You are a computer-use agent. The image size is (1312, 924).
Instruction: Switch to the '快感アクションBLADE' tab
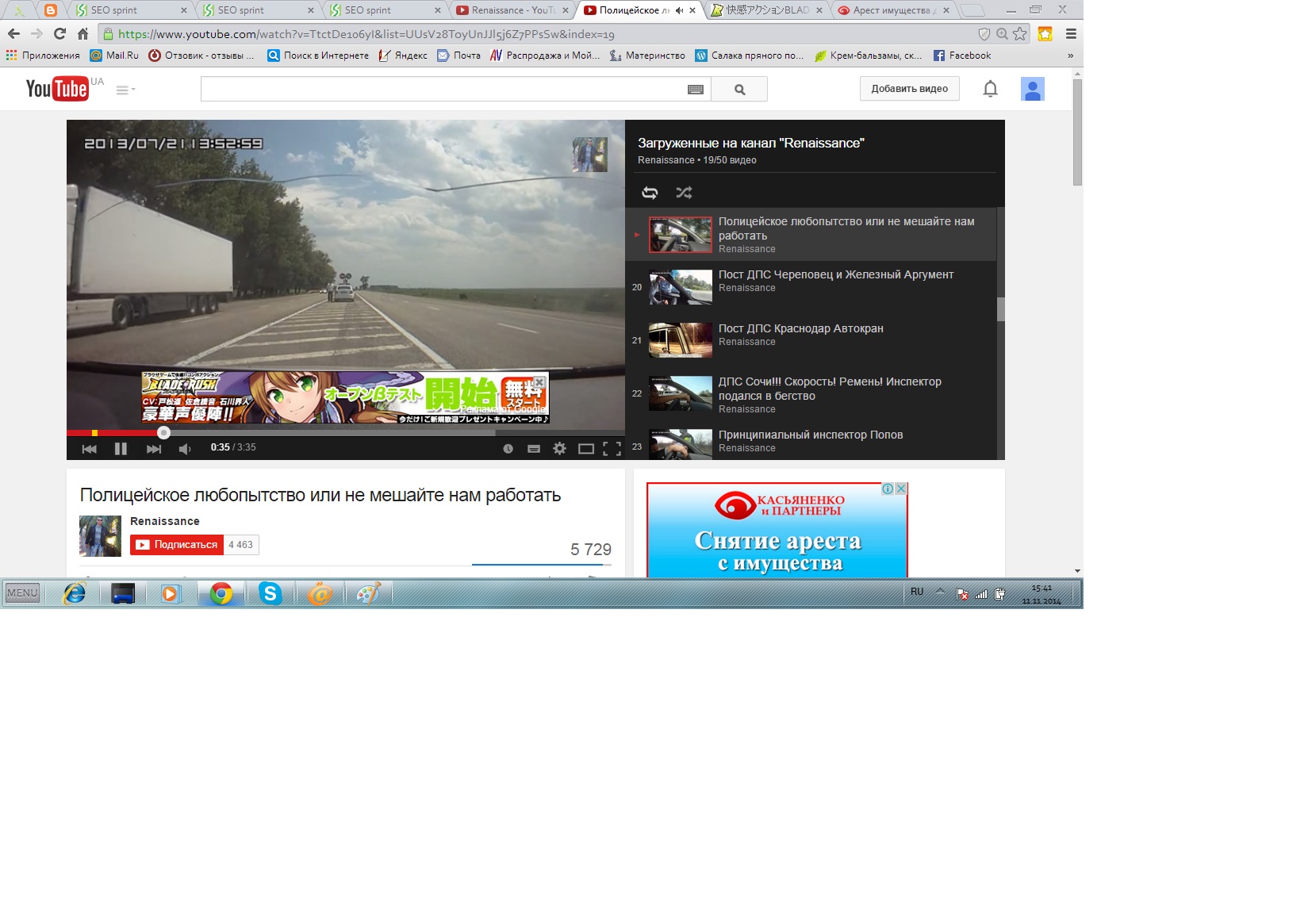coord(765,10)
